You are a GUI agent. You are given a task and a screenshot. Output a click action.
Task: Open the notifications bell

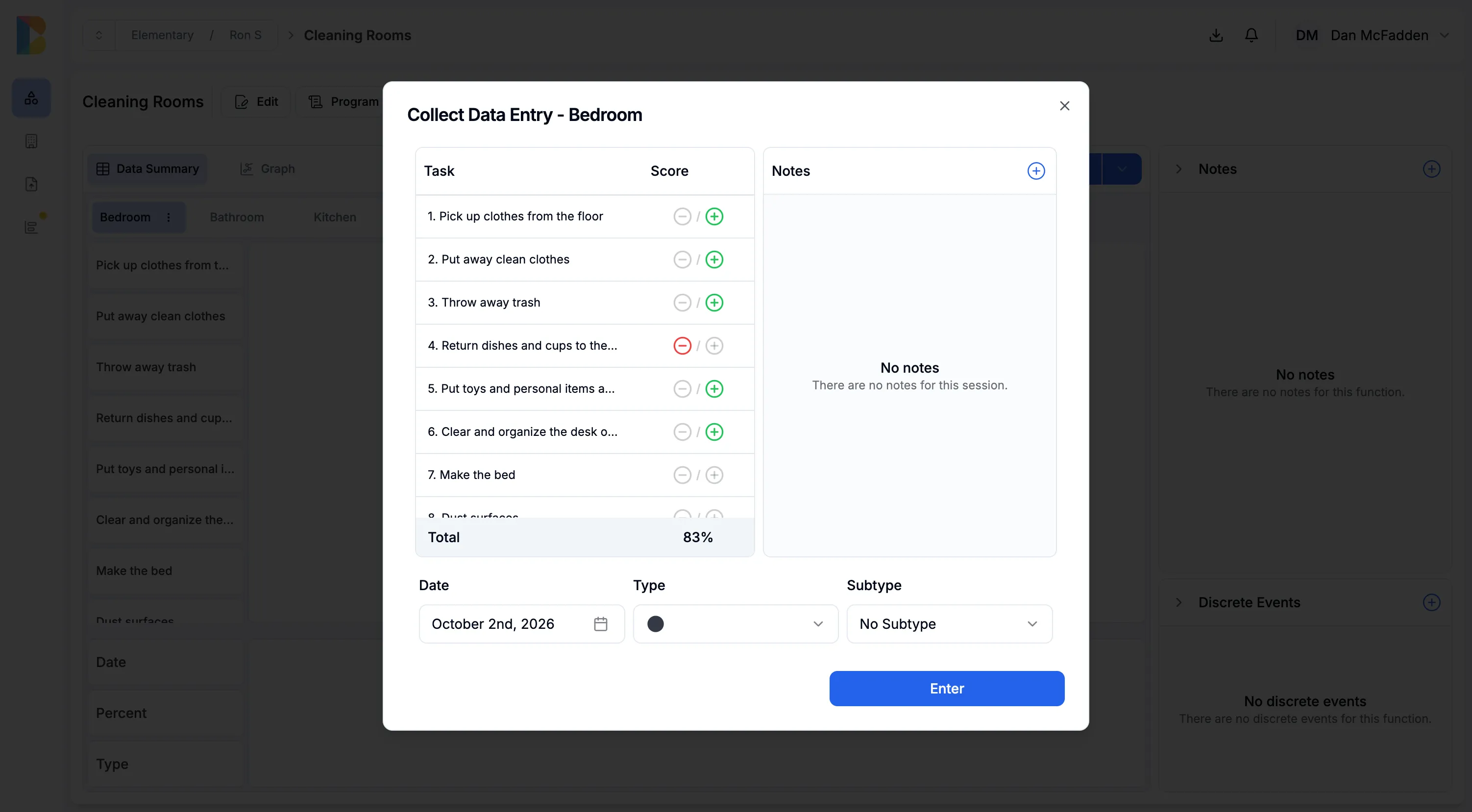click(1251, 35)
